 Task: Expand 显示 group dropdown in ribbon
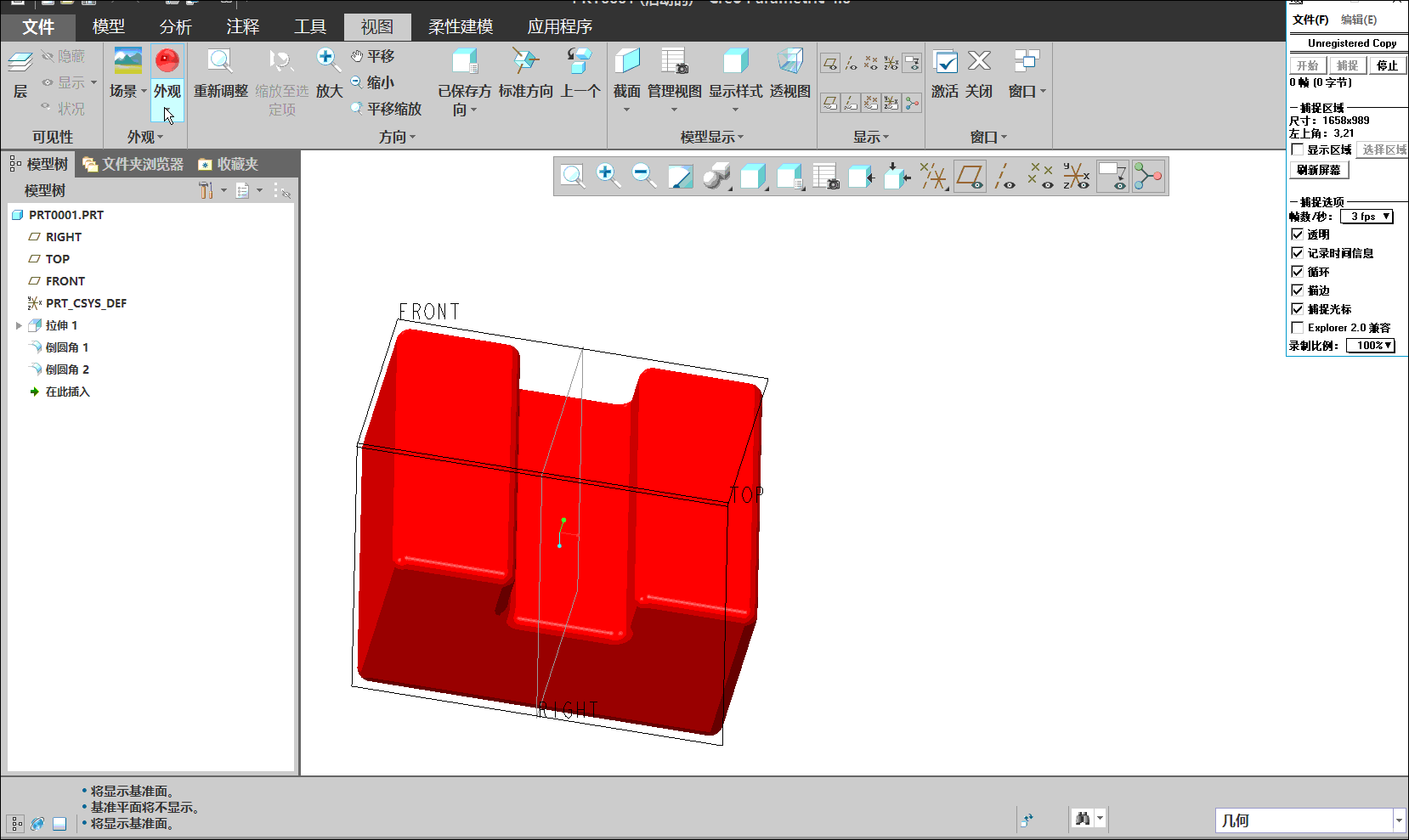click(886, 138)
